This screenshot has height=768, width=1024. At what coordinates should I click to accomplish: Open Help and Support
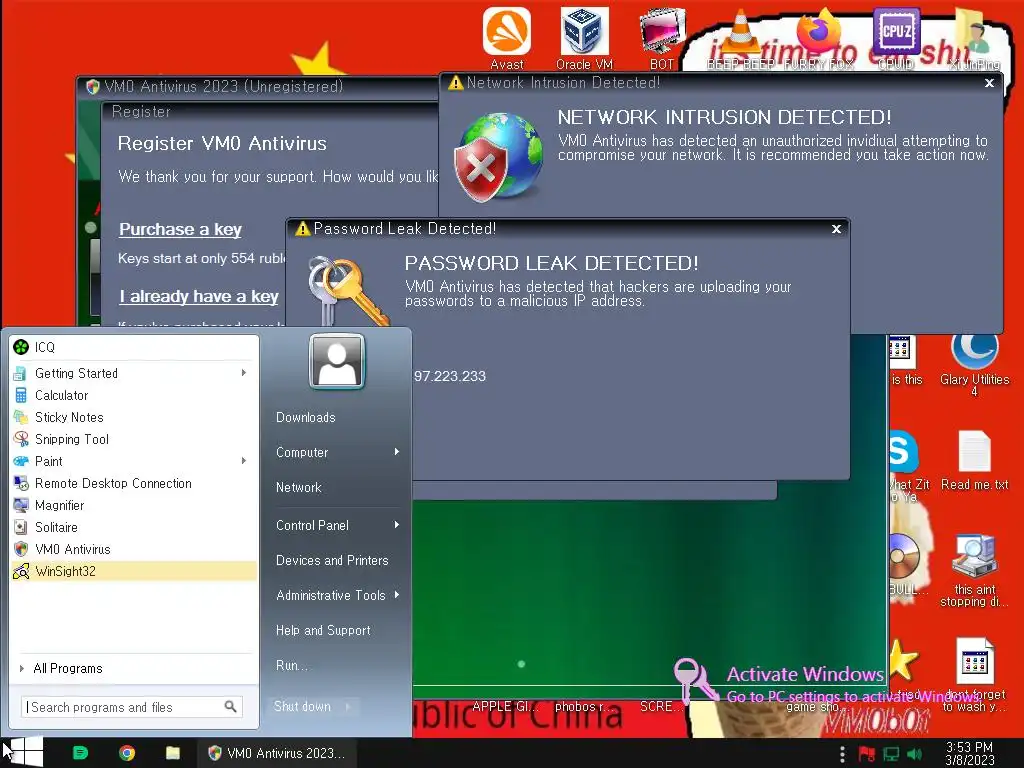pyautogui.click(x=323, y=630)
